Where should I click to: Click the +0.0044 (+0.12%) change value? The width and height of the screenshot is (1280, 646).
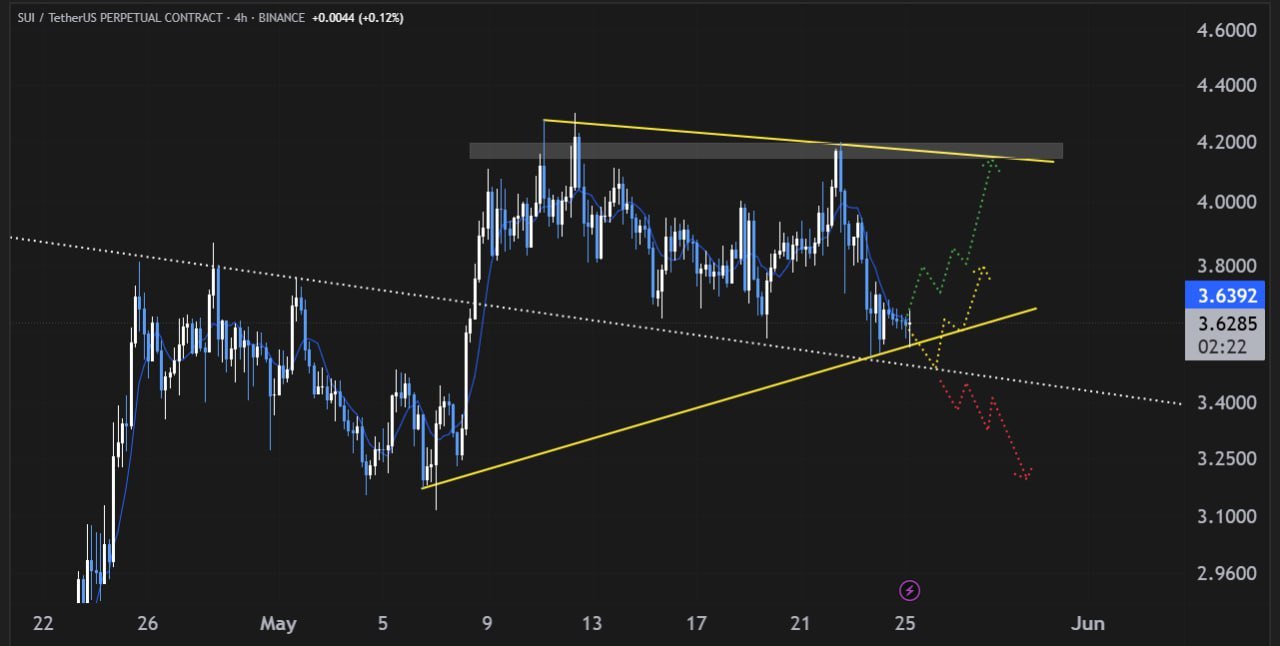coord(358,18)
